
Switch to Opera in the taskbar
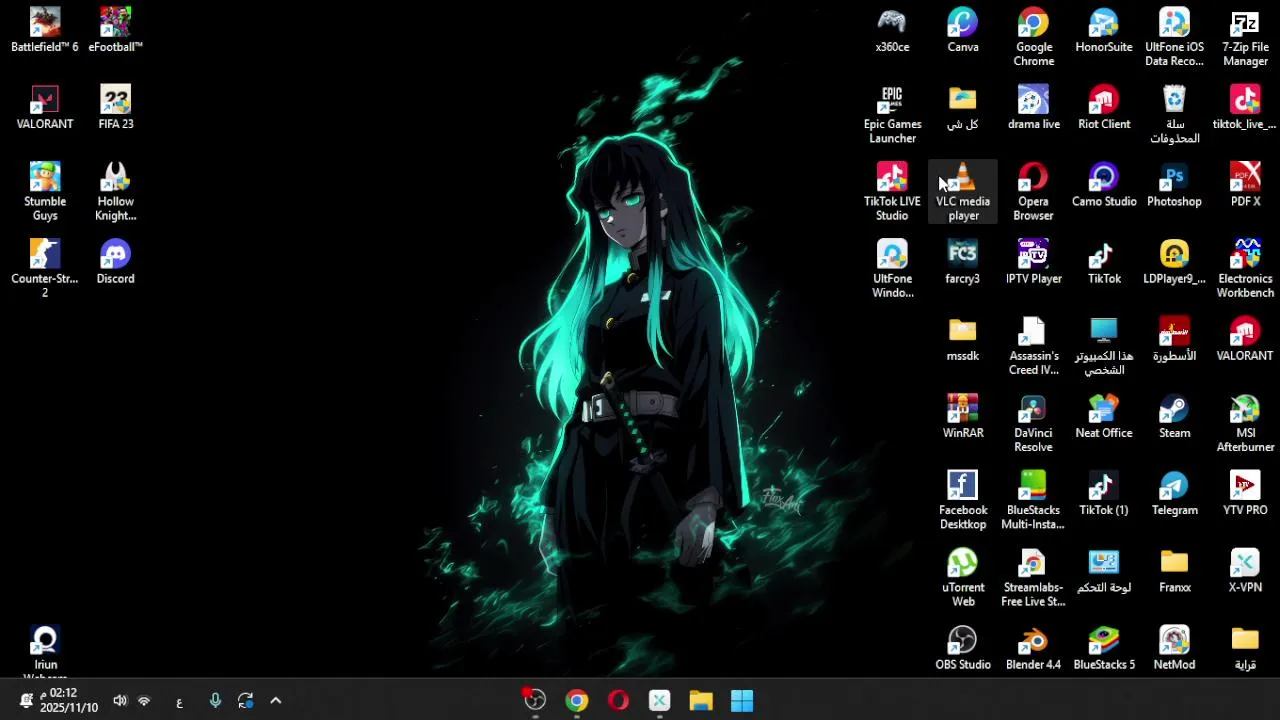pos(618,701)
